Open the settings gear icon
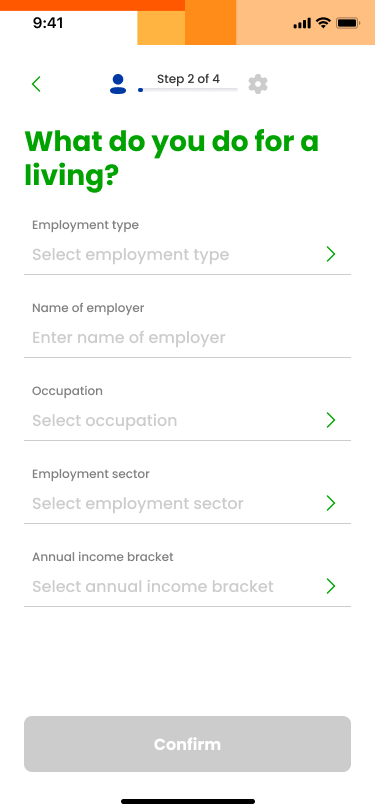This screenshot has height=812, width=375. pyautogui.click(x=257, y=84)
